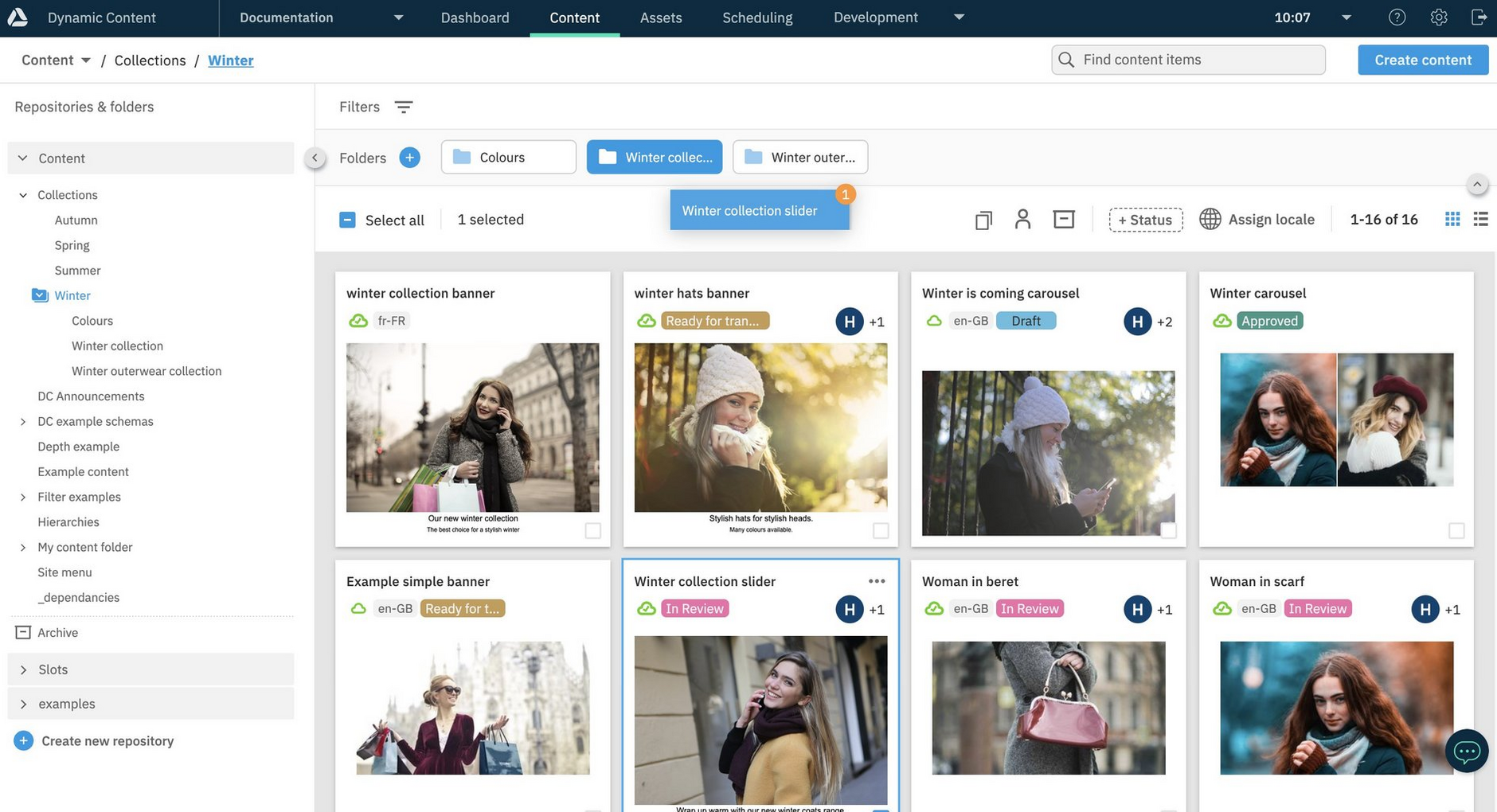Switch to grid view icon
The width and height of the screenshot is (1497, 812).
pyautogui.click(x=1452, y=219)
